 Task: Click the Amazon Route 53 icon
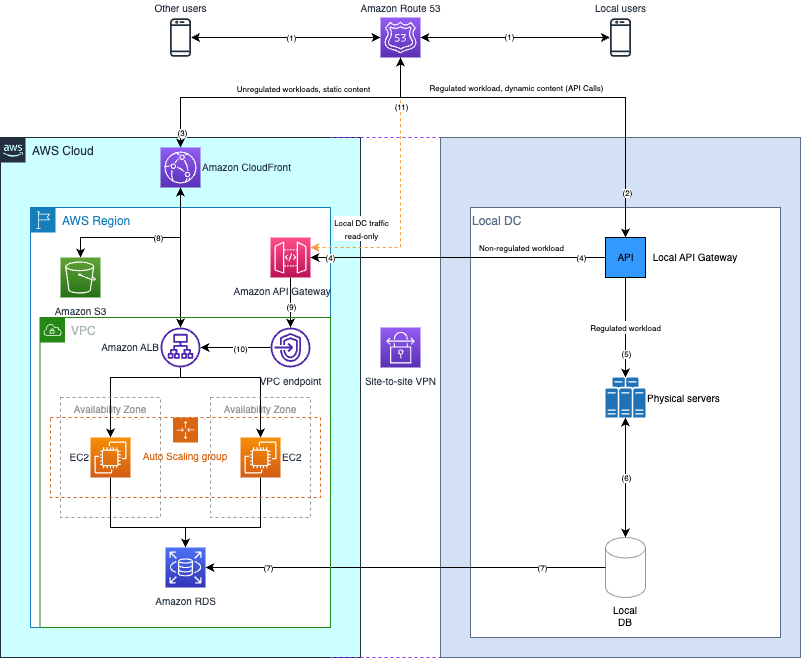point(400,37)
